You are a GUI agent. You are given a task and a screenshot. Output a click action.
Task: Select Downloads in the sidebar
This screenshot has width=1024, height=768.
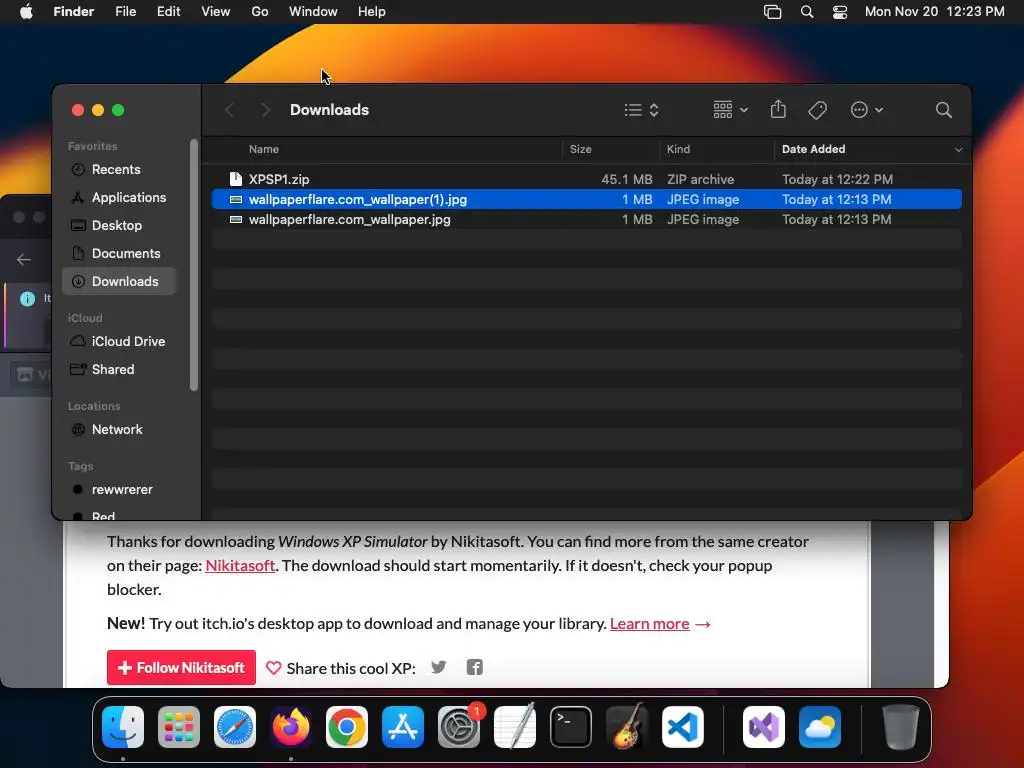coord(120,281)
